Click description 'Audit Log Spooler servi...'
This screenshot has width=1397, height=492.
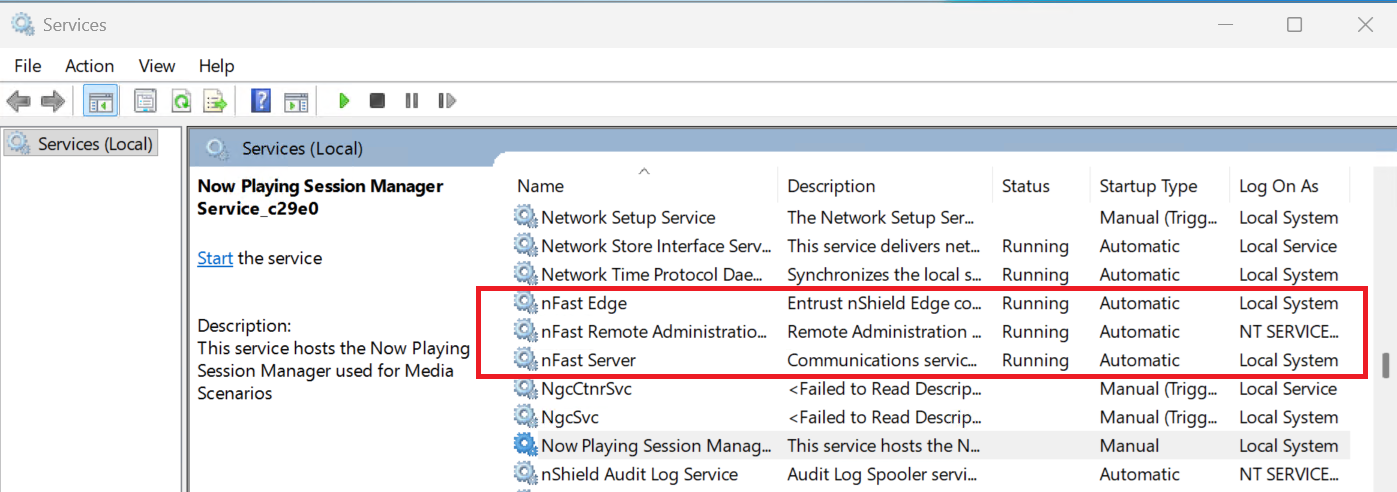(x=883, y=474)
